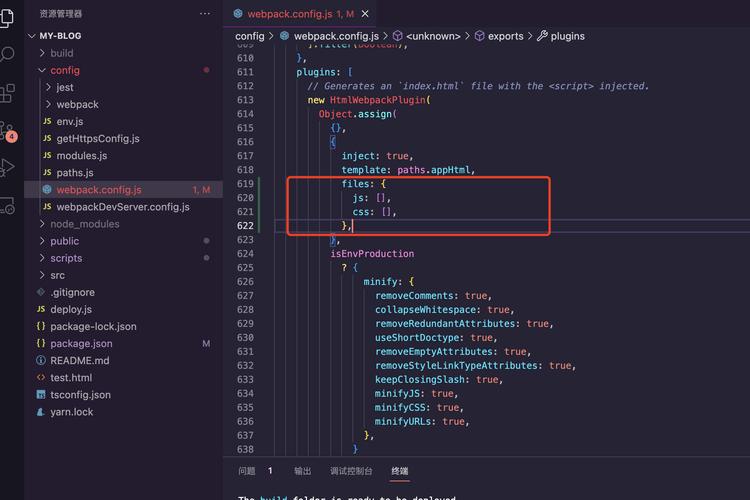750x500 pixels.
Task: Click the config breadcrumb segment
Action: [250, 36]
